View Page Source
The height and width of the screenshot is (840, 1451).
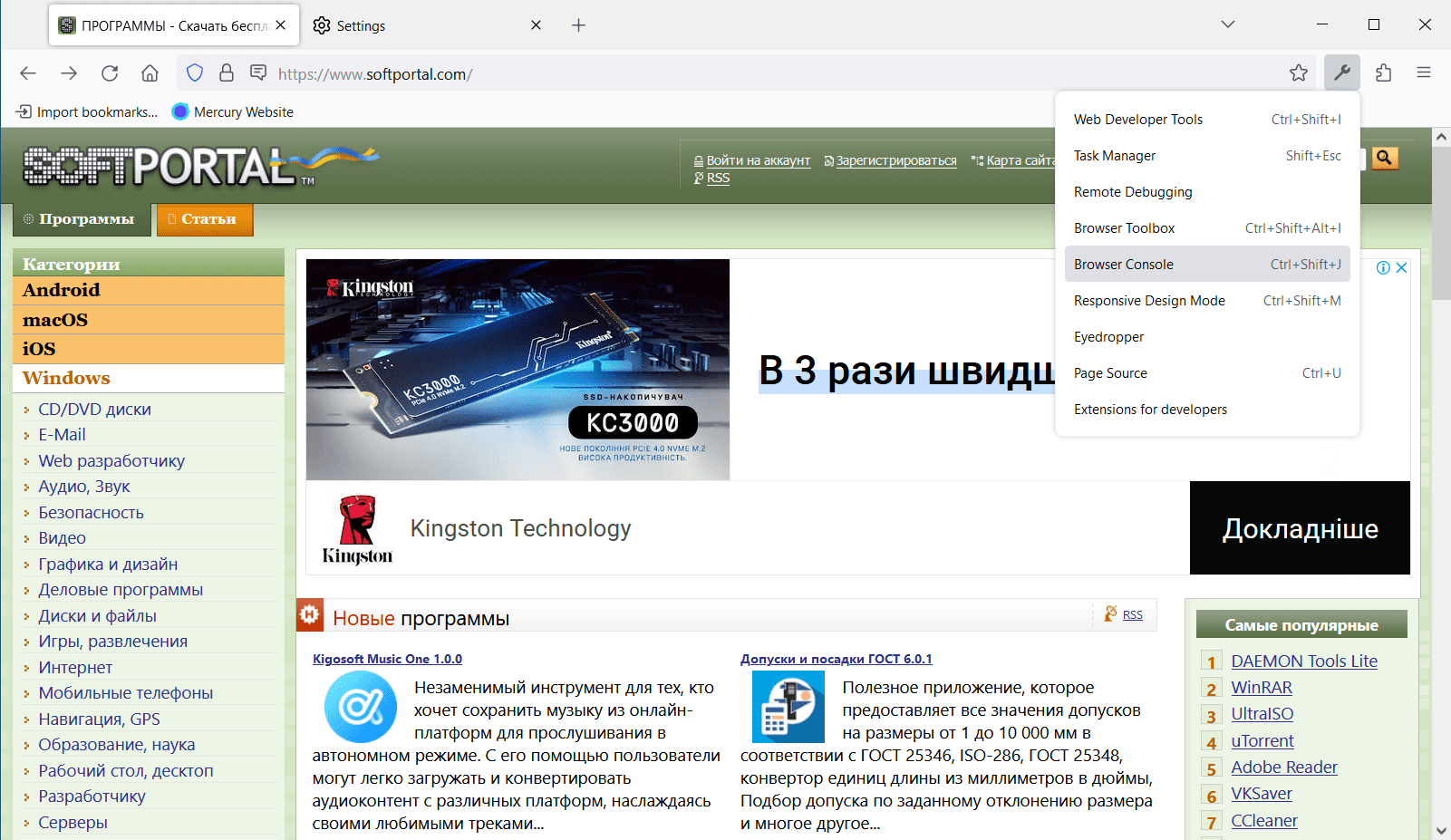(1207, 373)
